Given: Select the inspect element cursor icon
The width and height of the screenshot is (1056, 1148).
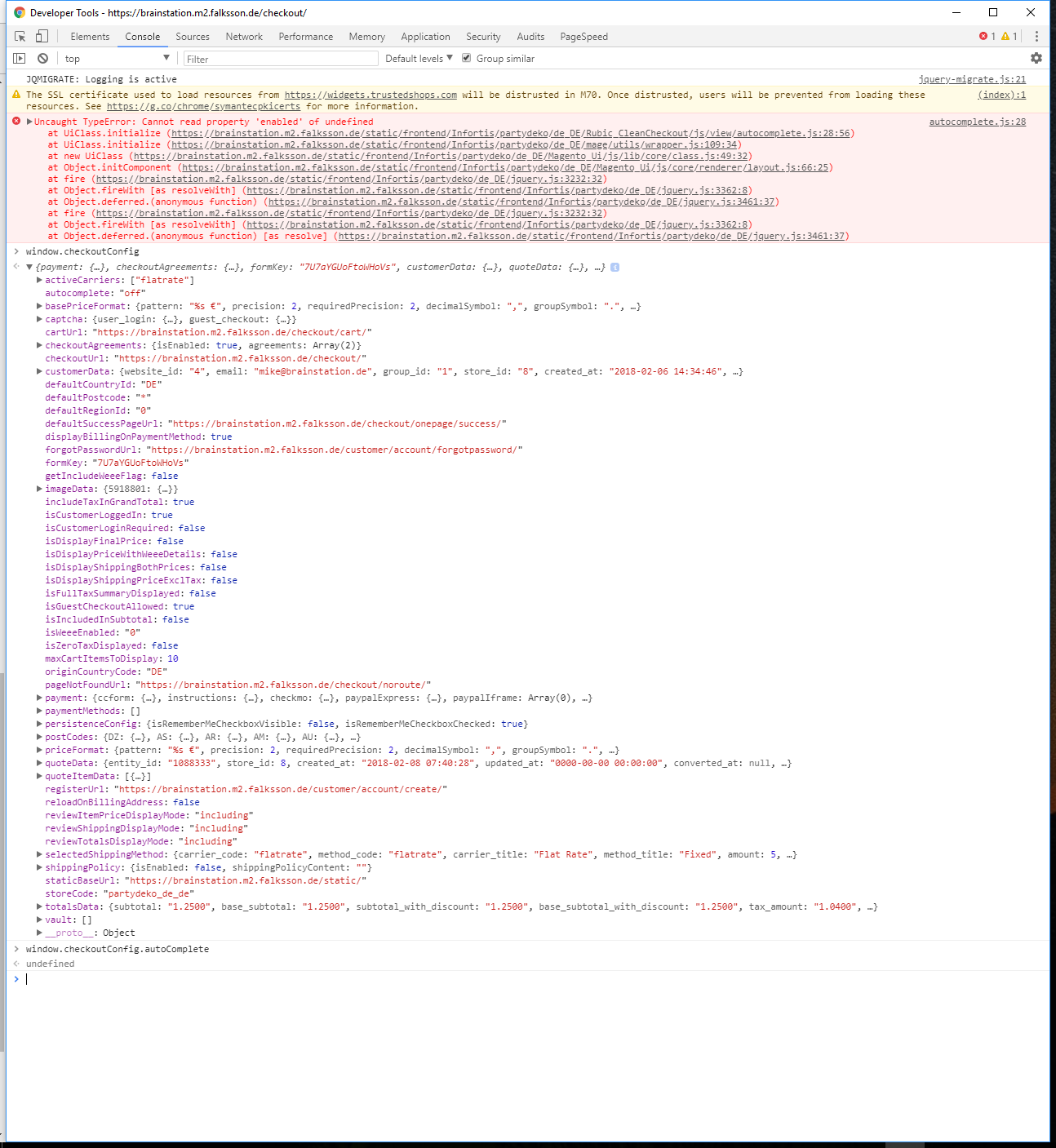Looking at the screenshot, I should coord(20,36).
